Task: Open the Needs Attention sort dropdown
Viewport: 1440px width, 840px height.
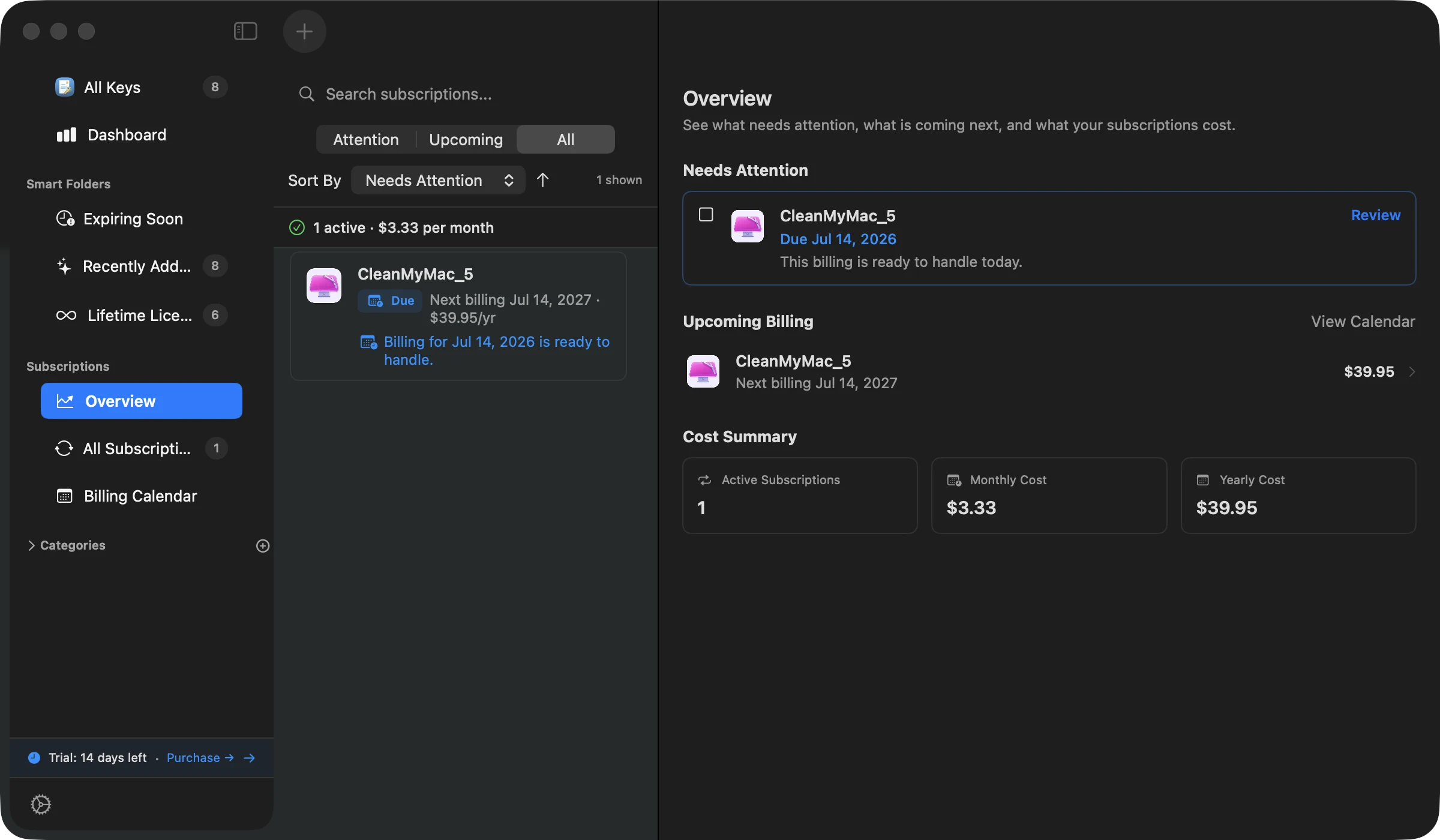Action: [x=438, y=181]
